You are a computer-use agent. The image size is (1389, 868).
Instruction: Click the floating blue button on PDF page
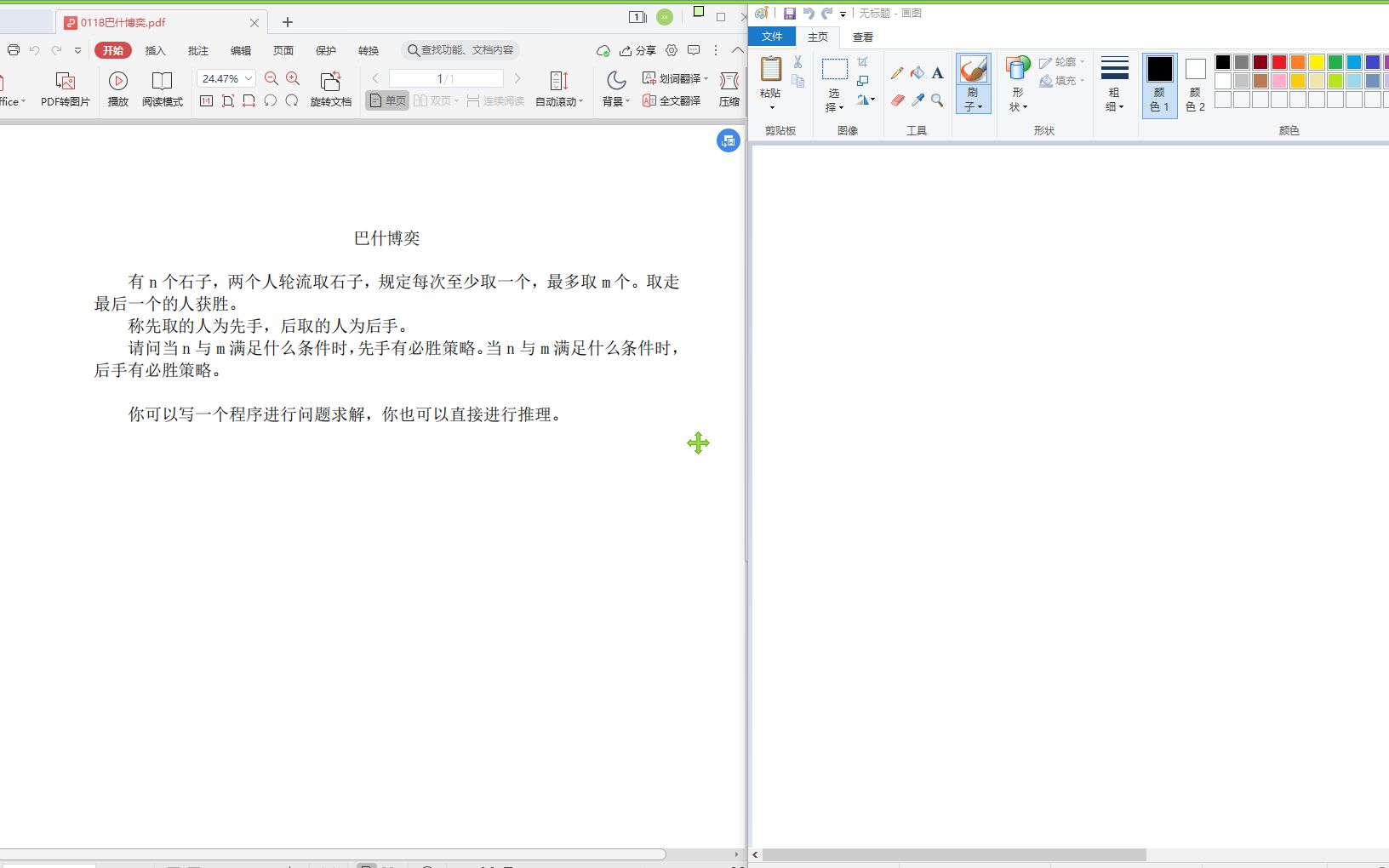coord(728,141)
